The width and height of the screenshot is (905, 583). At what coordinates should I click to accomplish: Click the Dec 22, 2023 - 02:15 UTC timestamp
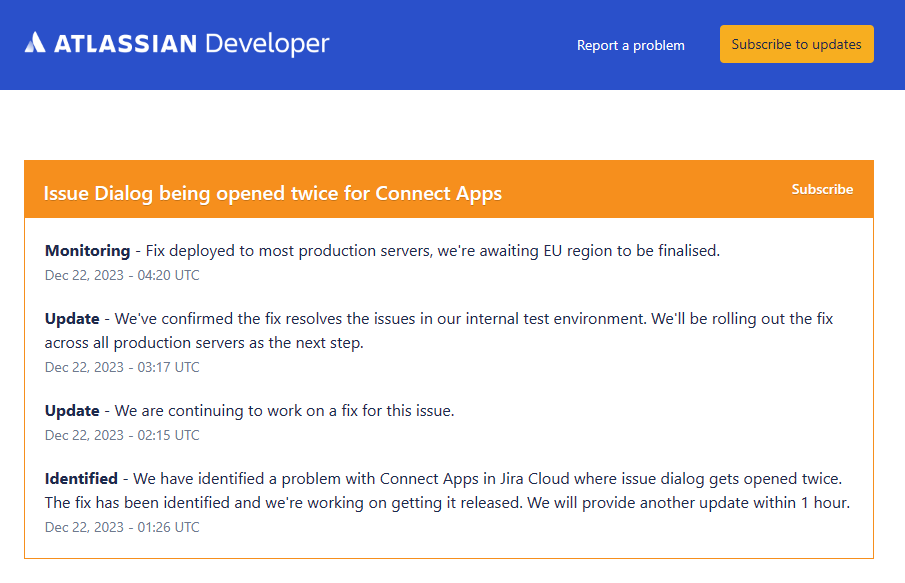pyautogui.click(x=122, y=435)
